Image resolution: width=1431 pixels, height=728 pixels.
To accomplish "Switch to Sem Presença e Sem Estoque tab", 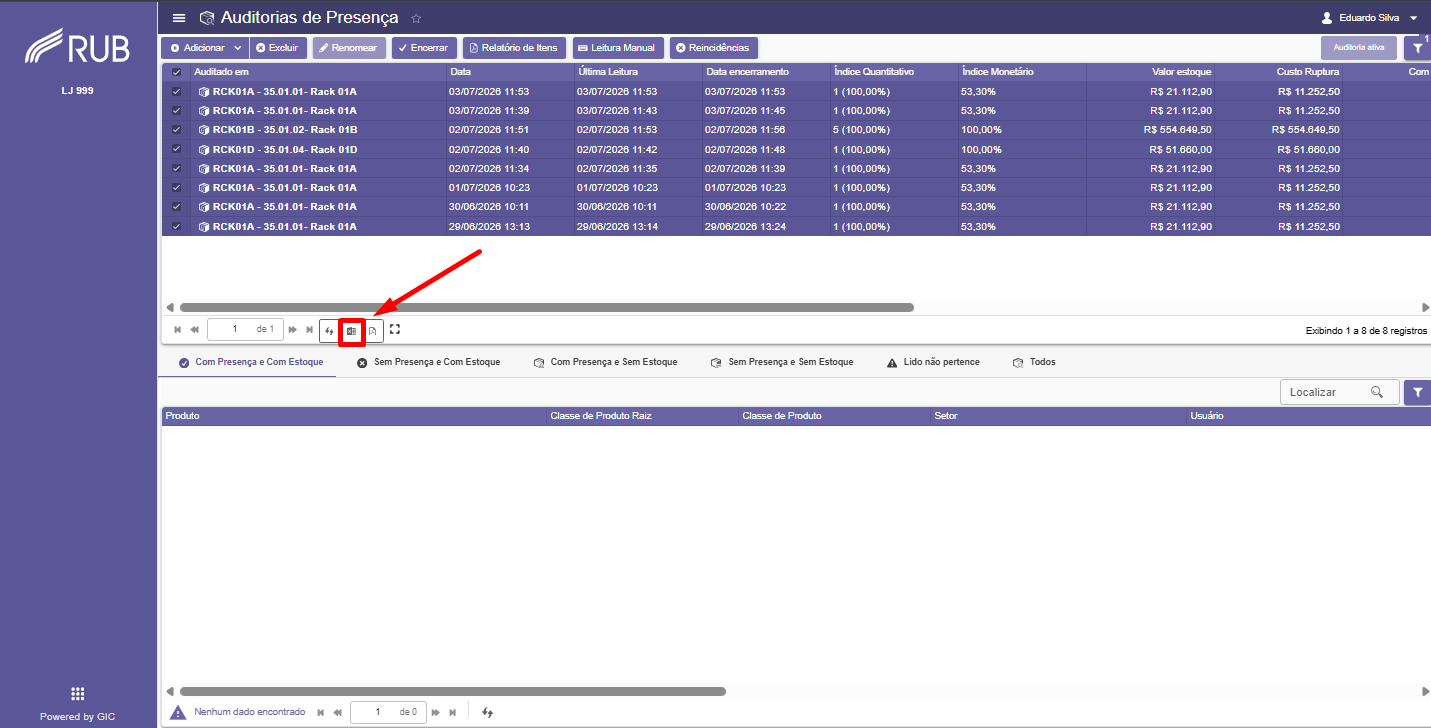I will [782, 362].
